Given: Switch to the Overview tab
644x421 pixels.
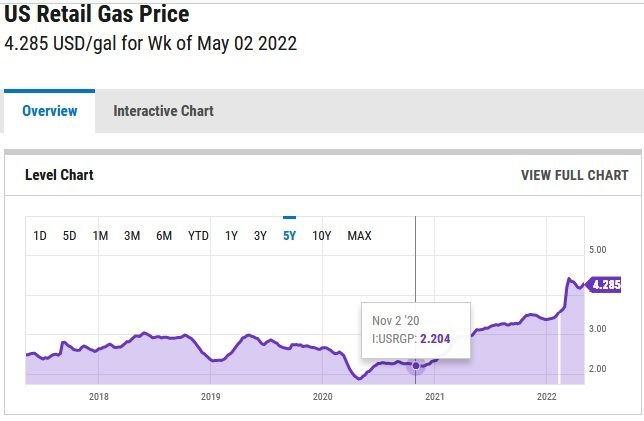Looking at the screenshot, I should tap(49, 111).
